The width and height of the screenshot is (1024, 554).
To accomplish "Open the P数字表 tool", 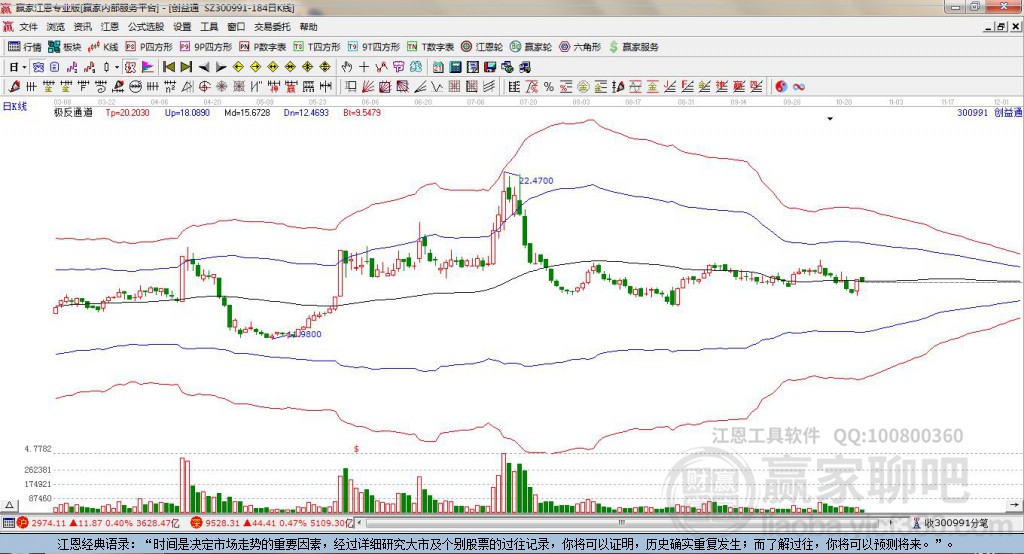I will 263,47.
